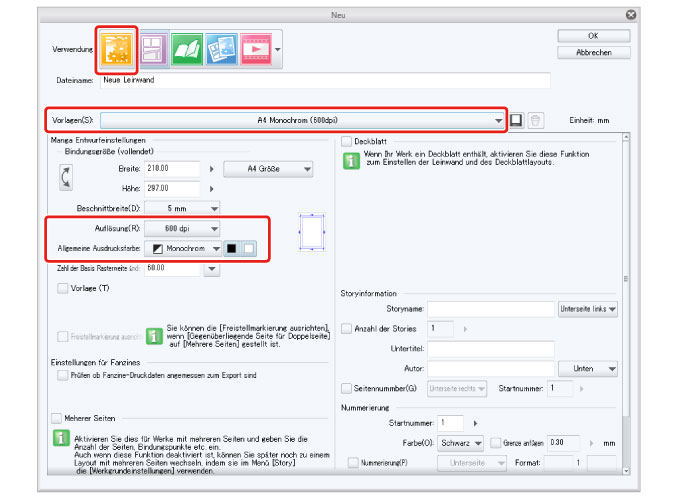Image resolution: width=697 pixels, height=498 pixels.
Task: Swap width and height rotate icon
Action: (x=66, y=177)
